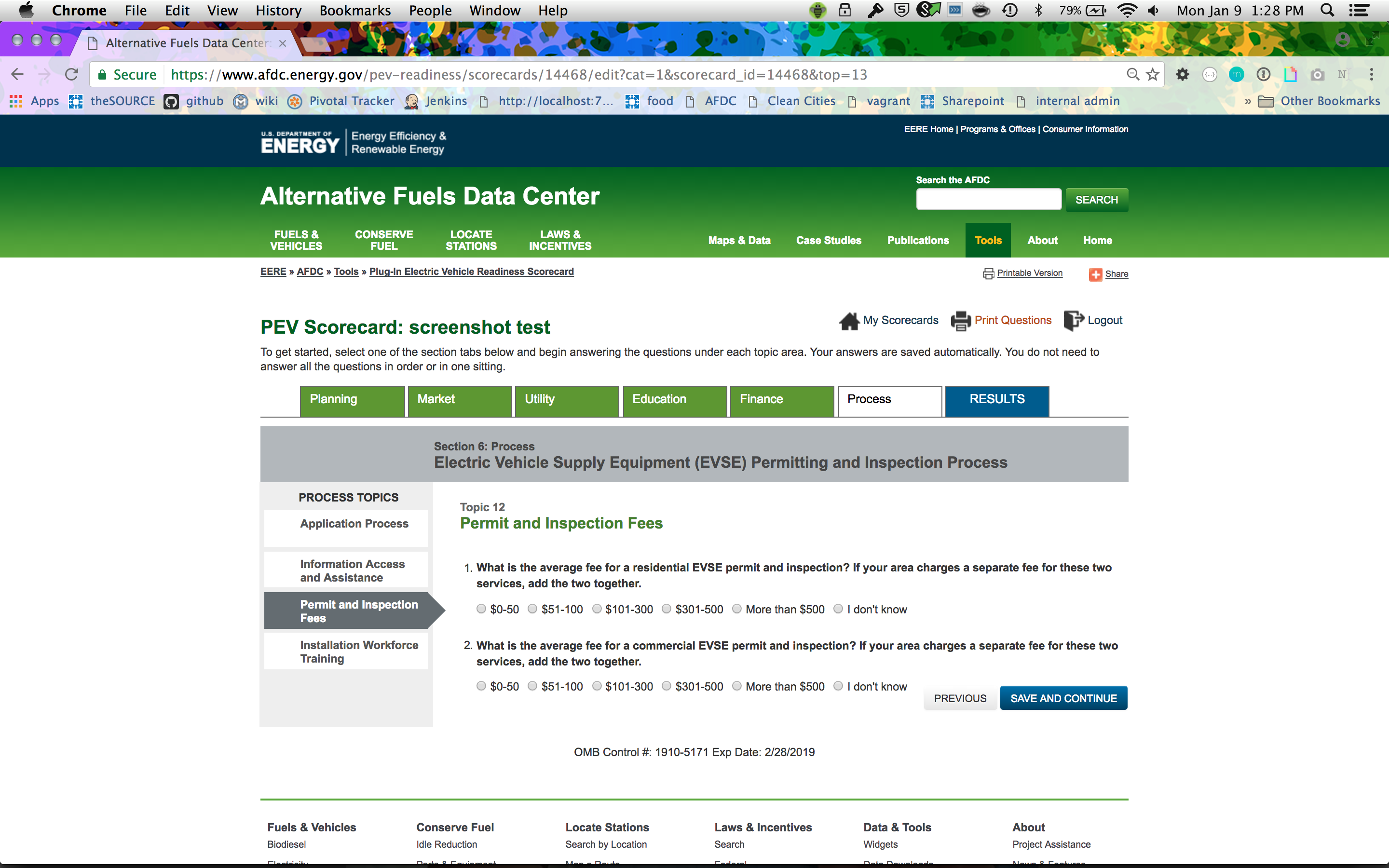Switch to the Planning section tab

click(x=352, y=400)
